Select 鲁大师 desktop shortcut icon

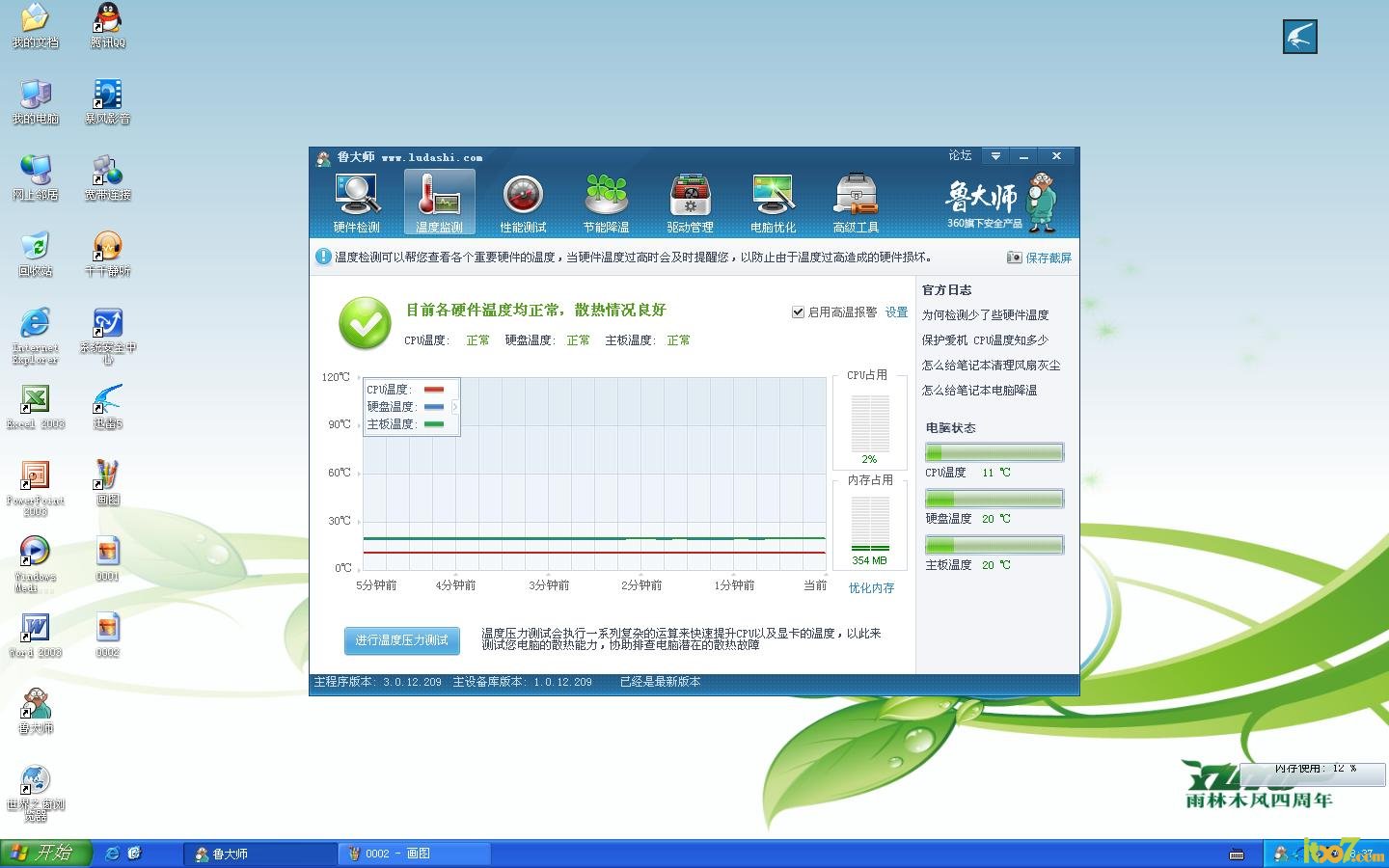coord(36,712)
